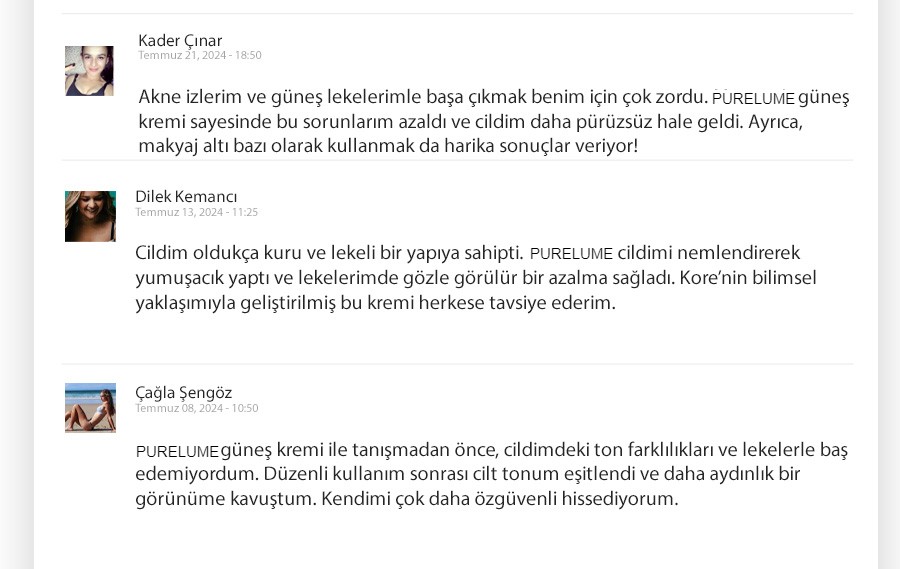Click the timestamp Temmuz 21, 2024 - 18:50
900x569 pixels.
coord(200,55)
